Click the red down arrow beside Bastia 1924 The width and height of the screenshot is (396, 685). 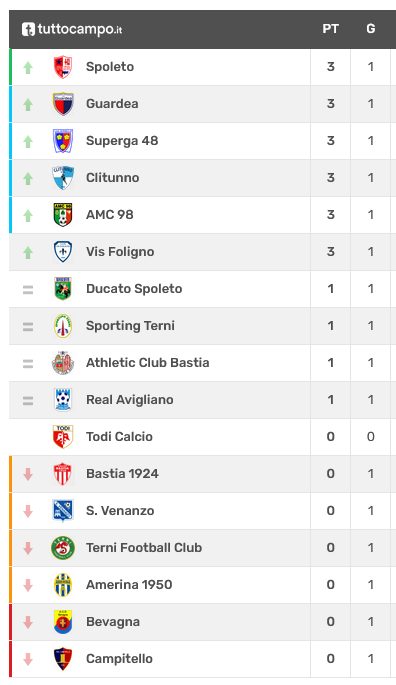coord(28,474)
